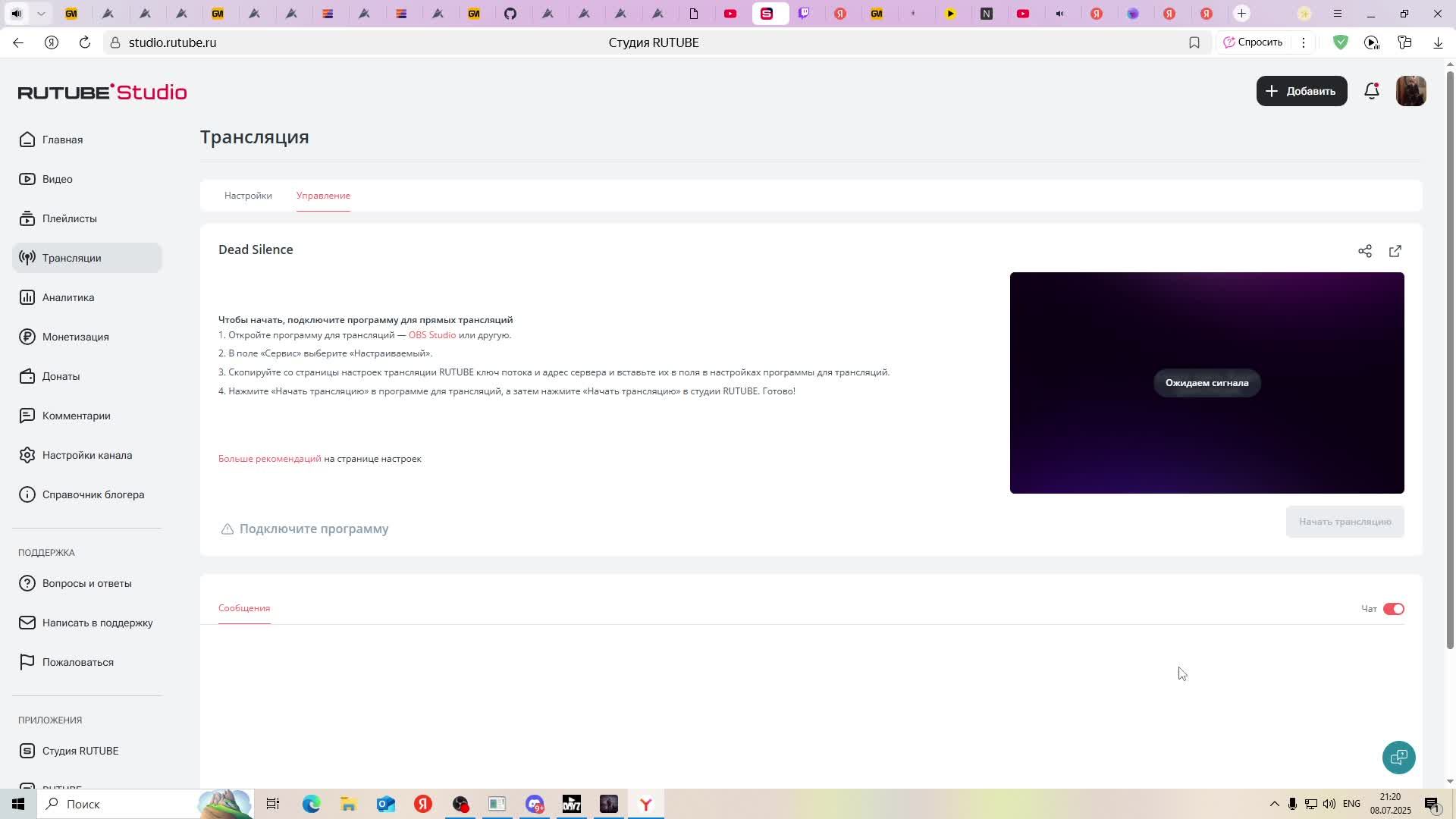Open Вопросы и ответы support item

[86, 583]
